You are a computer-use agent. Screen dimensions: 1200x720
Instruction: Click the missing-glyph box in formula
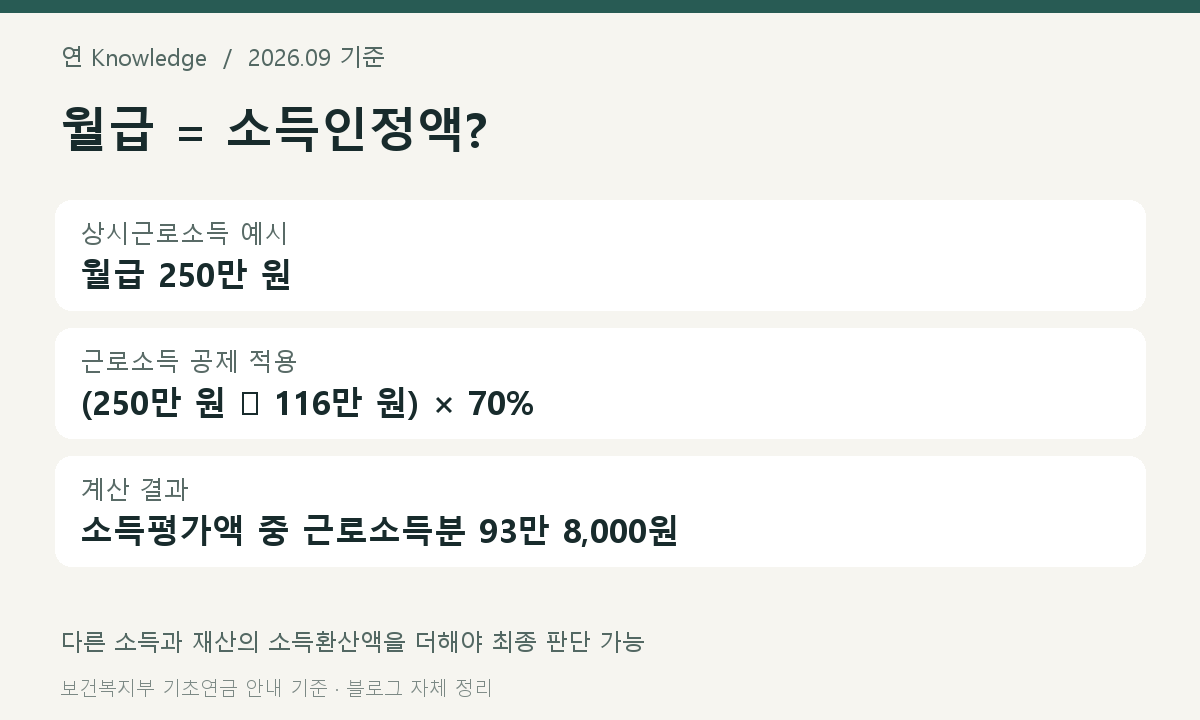point(251,404)
